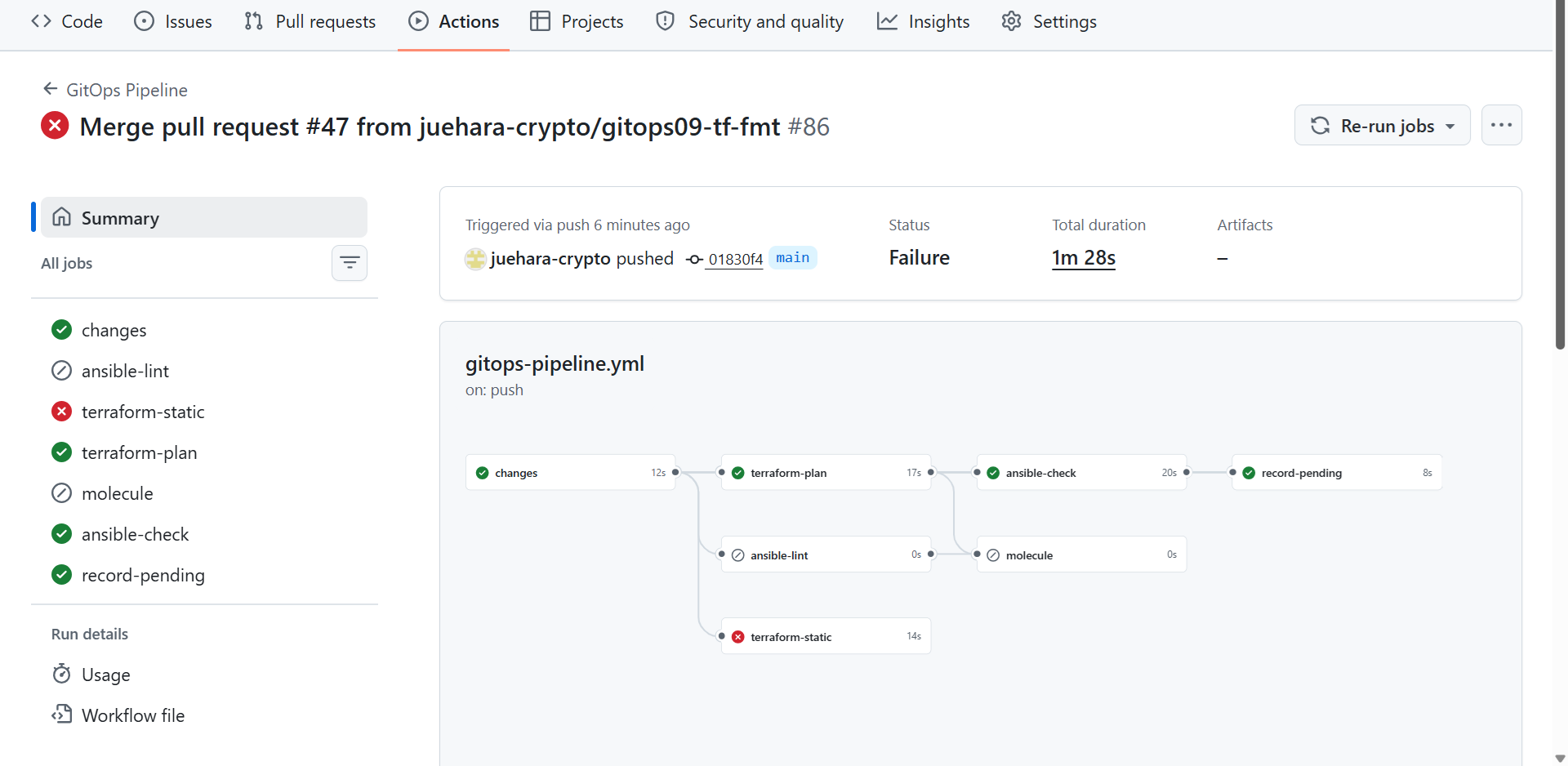
Task: Click the skipped icon beside ansible-lint in sidebar
Action: [61, 371]
